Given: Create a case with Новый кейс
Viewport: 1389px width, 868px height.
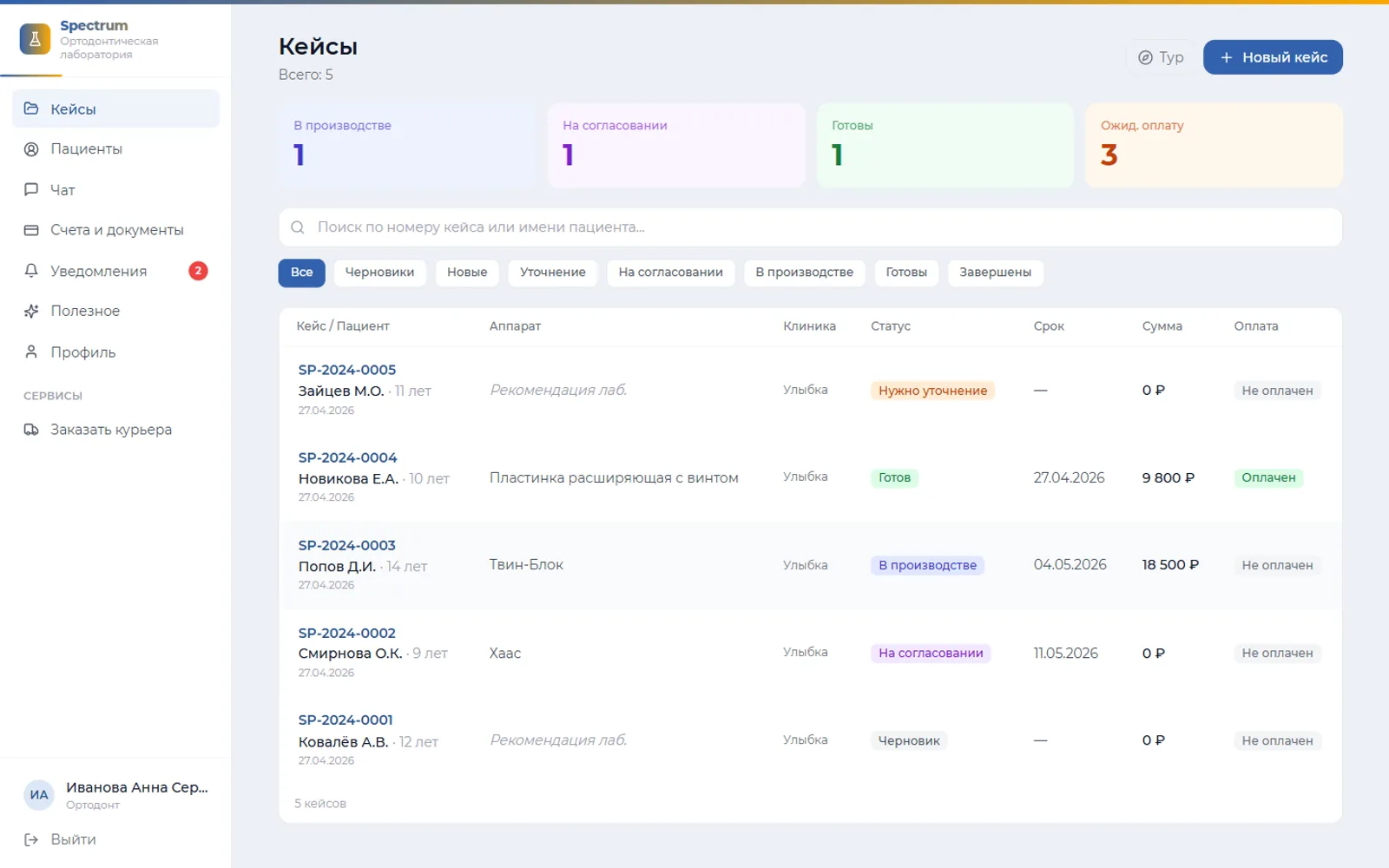Looking at the screenshot, I should 1273,57.
